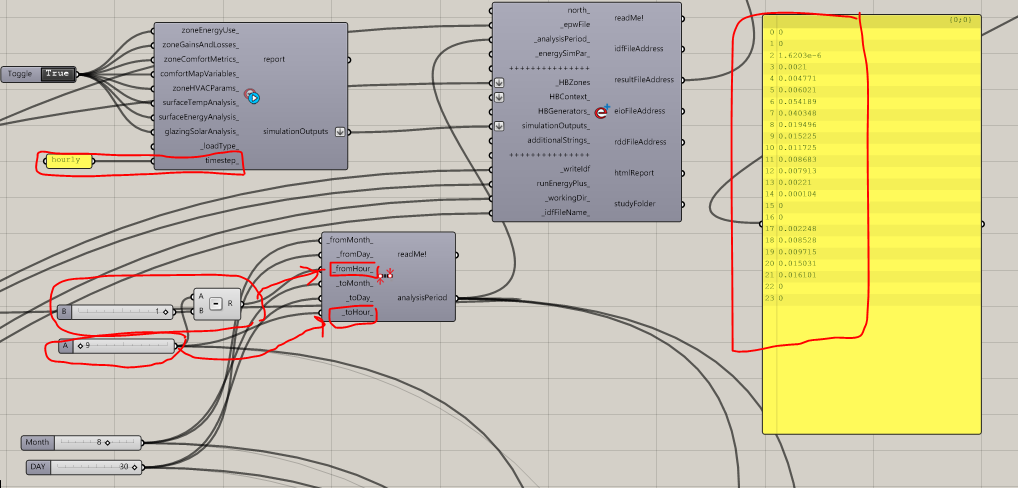
Task: Click the timestep_ input parameter
Action: tap(222, 160)
